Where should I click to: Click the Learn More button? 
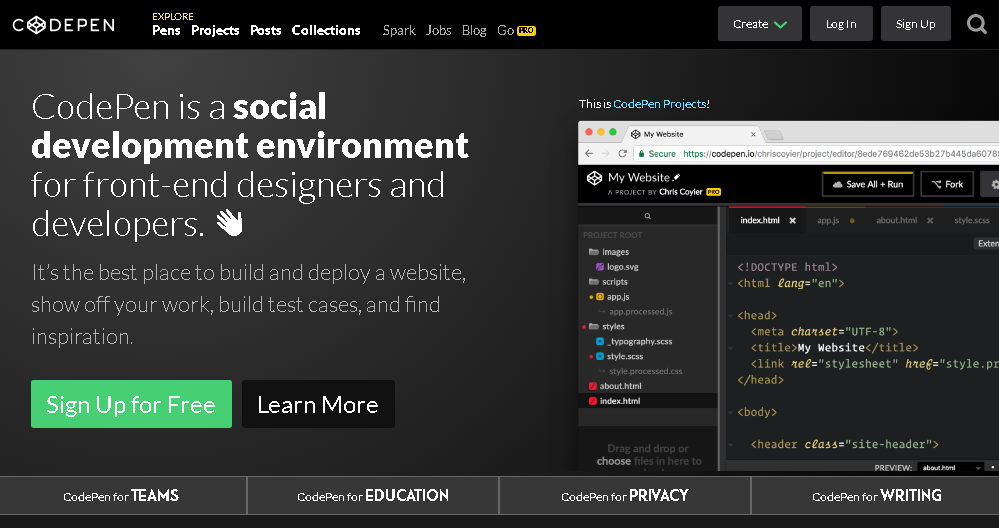pyautogui.click(x=318, y=404)
